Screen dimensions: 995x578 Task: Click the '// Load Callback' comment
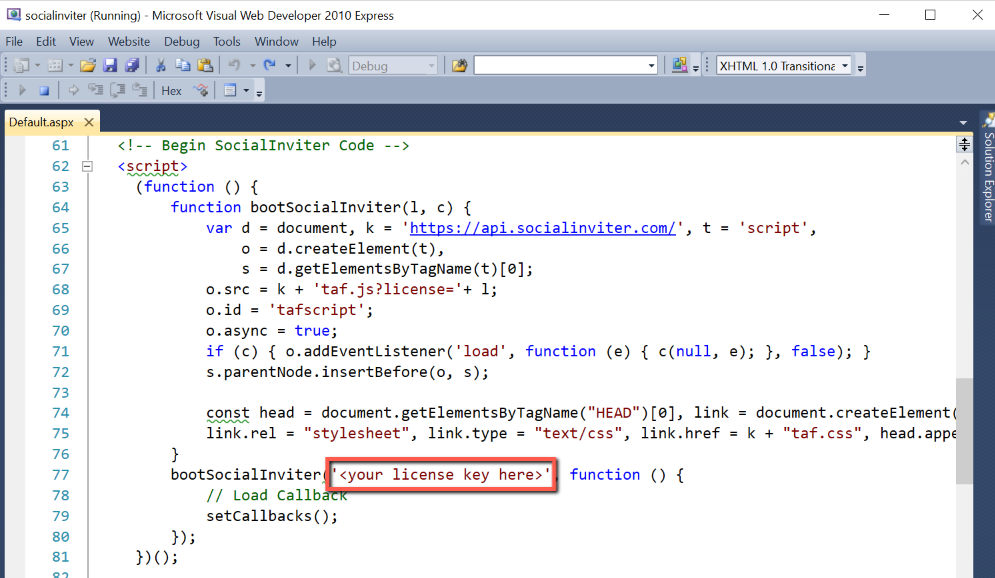coord(277,496)
